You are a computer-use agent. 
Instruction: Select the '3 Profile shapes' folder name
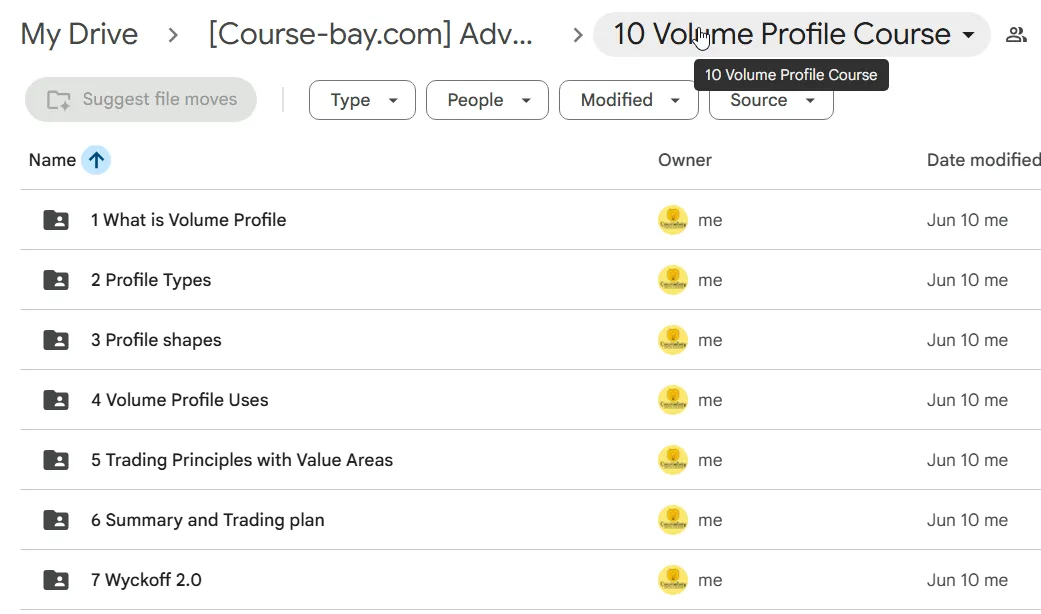coord(156,340)
